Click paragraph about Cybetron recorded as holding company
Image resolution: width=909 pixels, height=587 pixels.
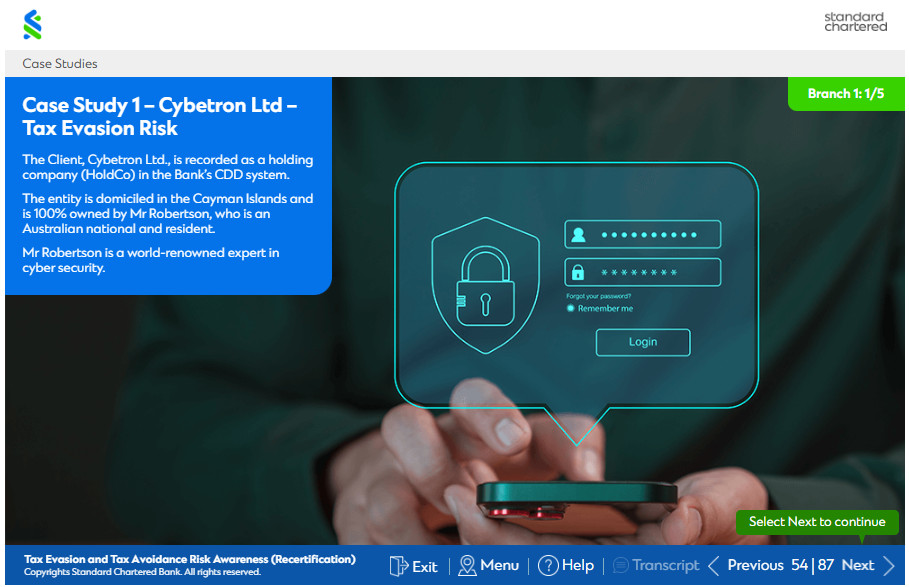click(x=168, y=167)
